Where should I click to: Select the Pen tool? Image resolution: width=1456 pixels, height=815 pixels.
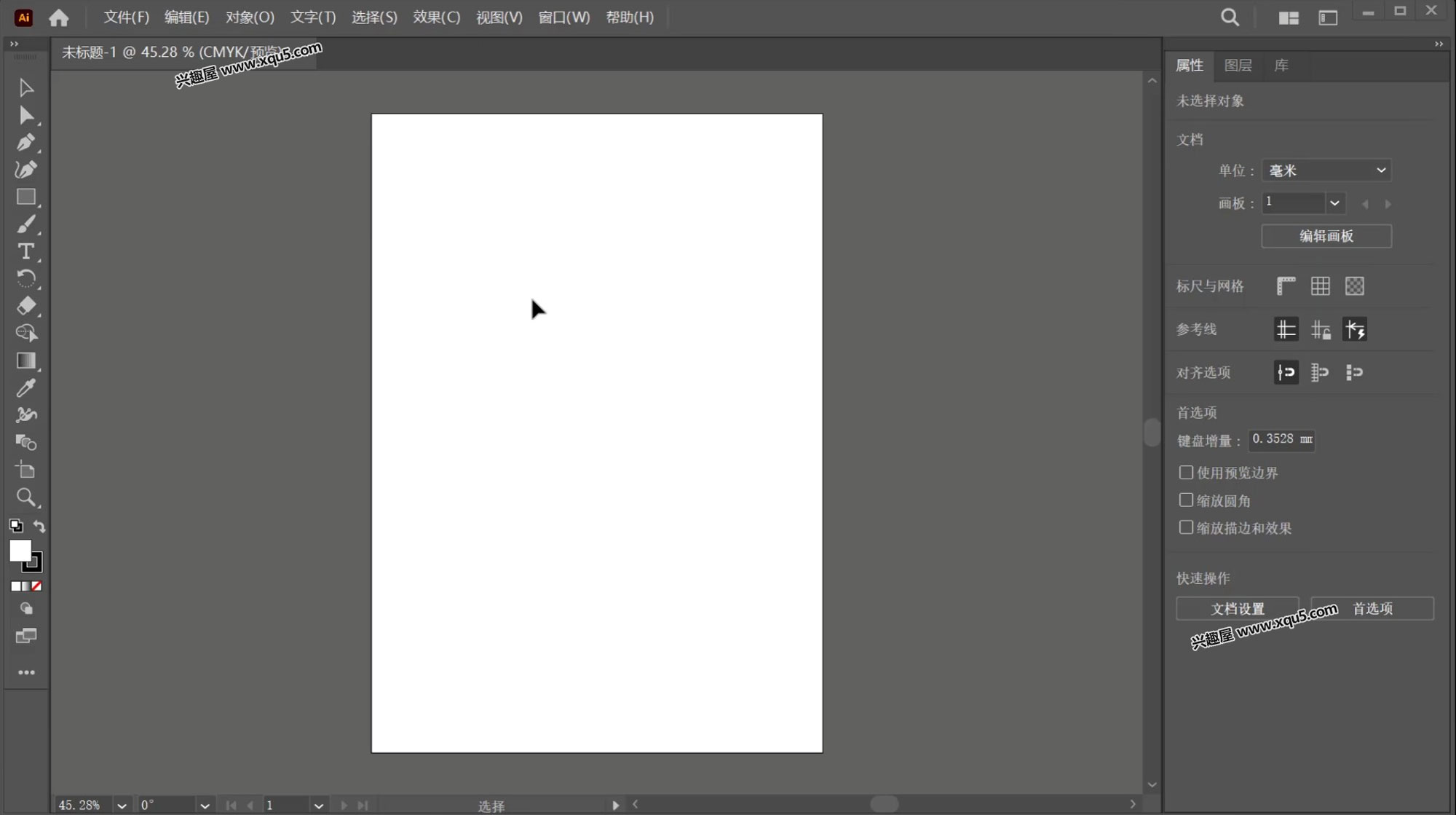point(26,142)
